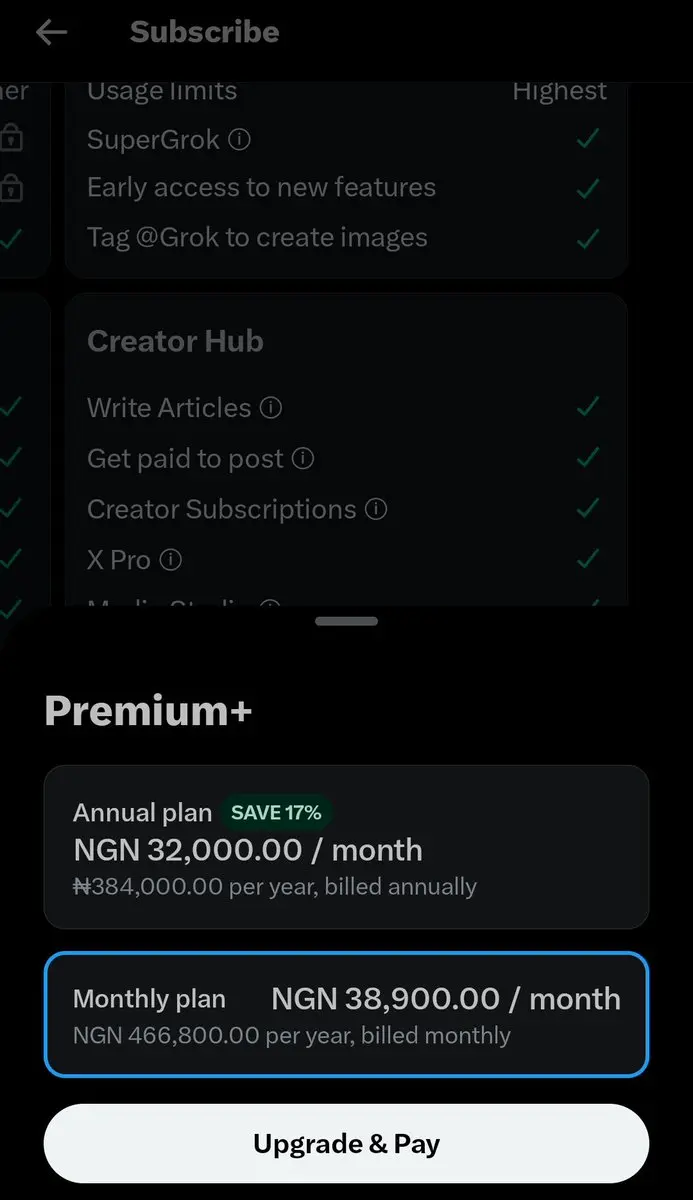Screen dimensions: 693x1200
Task: Tap the Get paid to post label
Action: (x=185, y=459)
